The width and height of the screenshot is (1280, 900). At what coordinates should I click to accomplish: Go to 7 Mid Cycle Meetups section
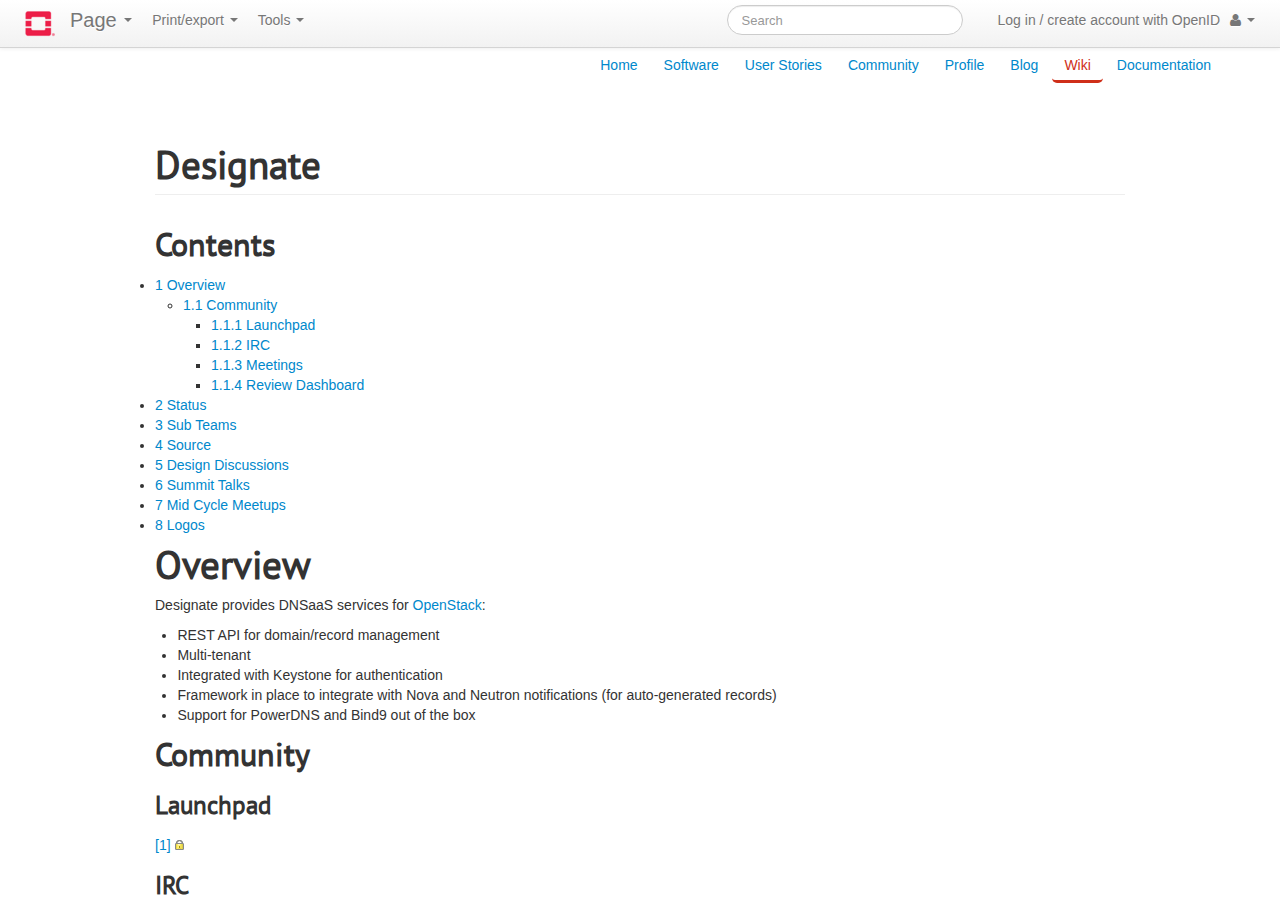tap(220, 505)
